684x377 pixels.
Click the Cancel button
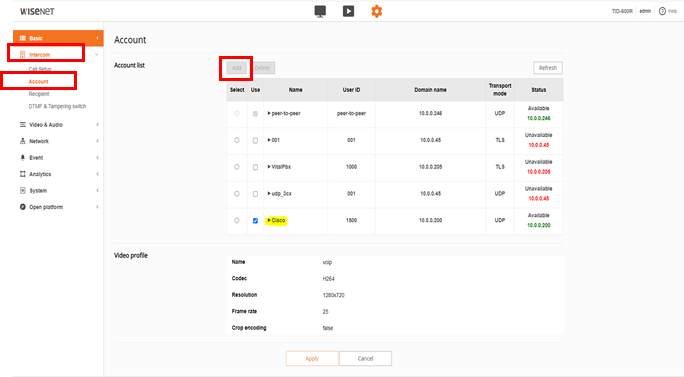click(366, 358)
